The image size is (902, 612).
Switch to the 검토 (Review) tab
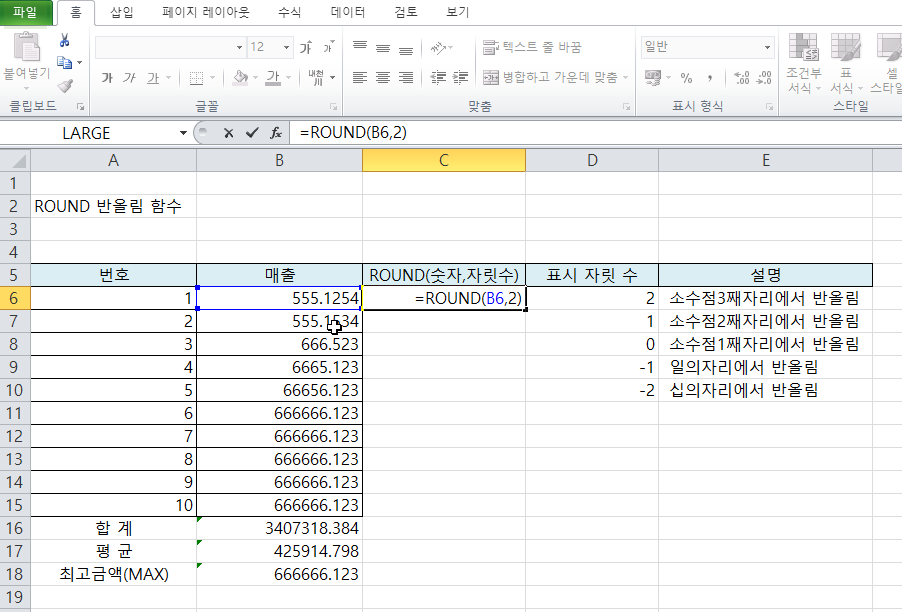(406, 12)
